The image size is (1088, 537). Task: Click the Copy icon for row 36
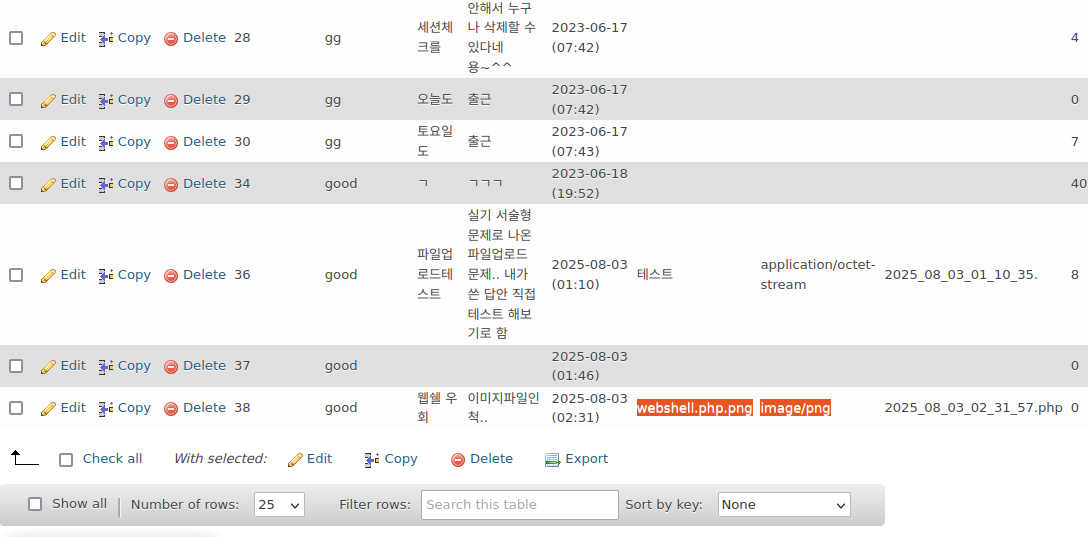click(106, 275)
